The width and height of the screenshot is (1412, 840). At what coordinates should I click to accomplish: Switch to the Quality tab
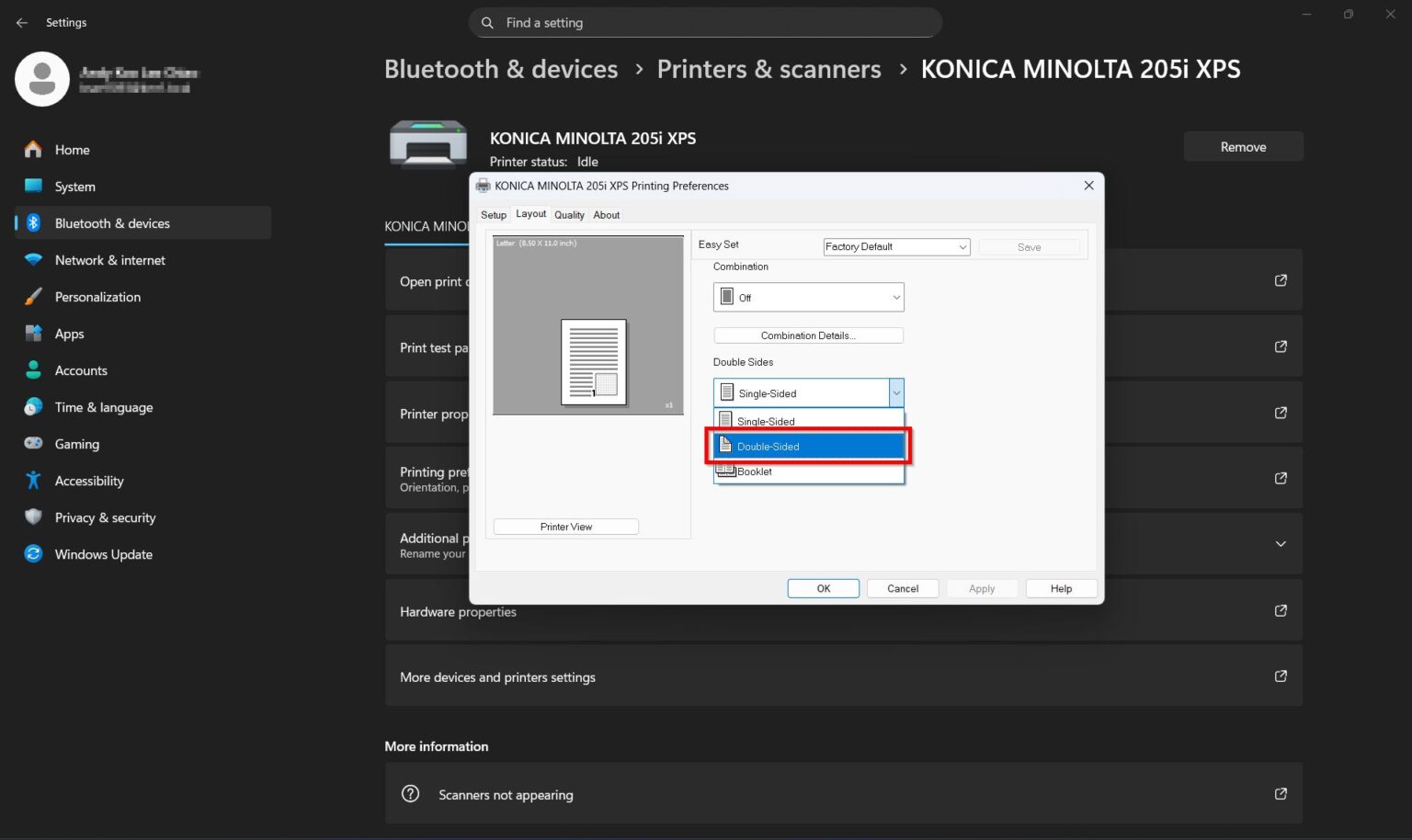tap(569, 215)
